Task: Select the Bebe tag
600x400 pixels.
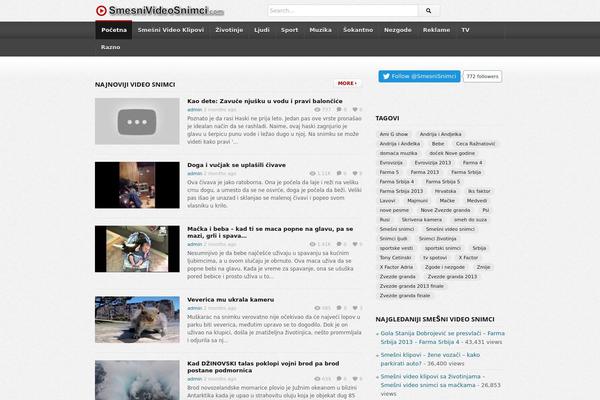Action: 438,144
